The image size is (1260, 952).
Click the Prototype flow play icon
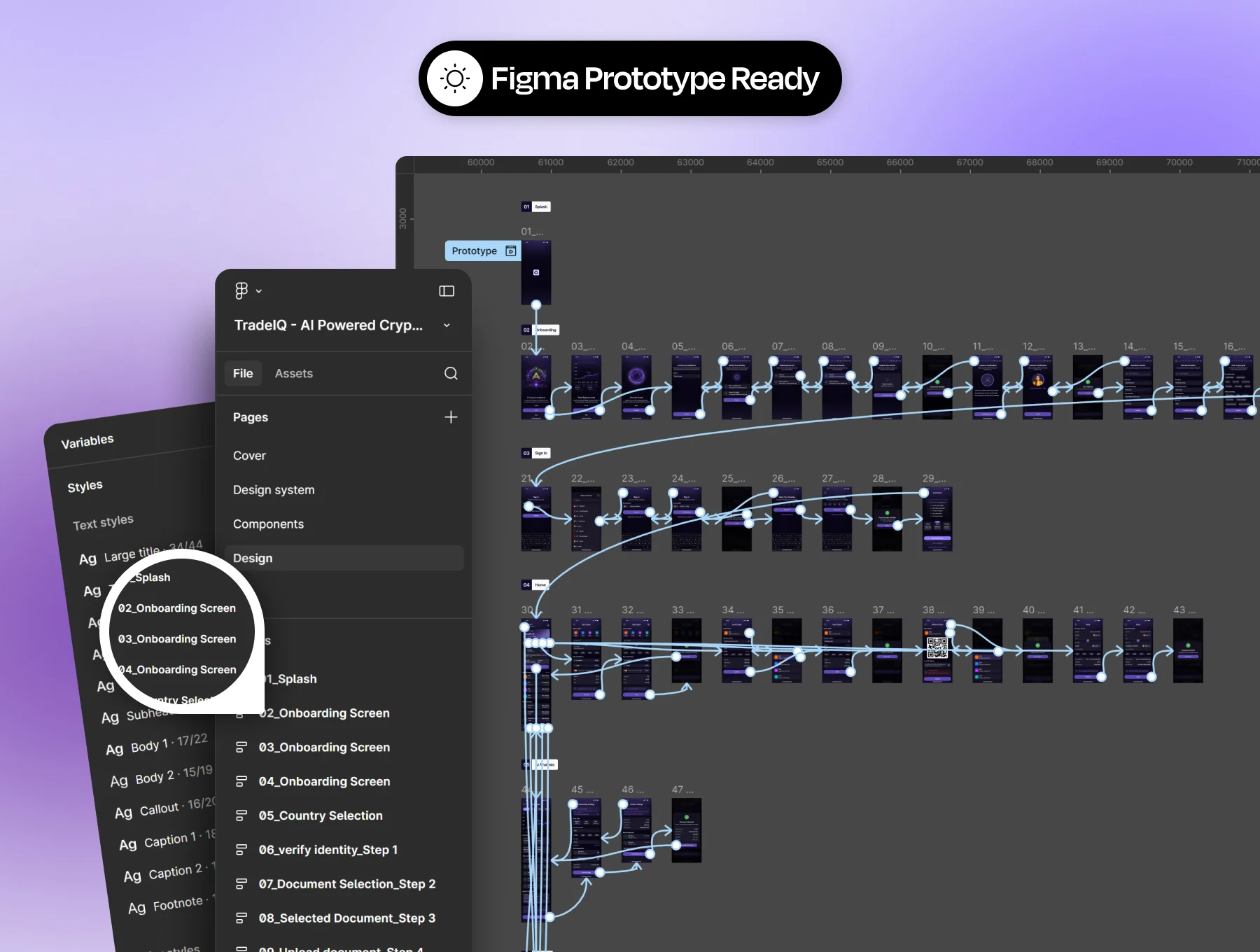click(511, 251)
